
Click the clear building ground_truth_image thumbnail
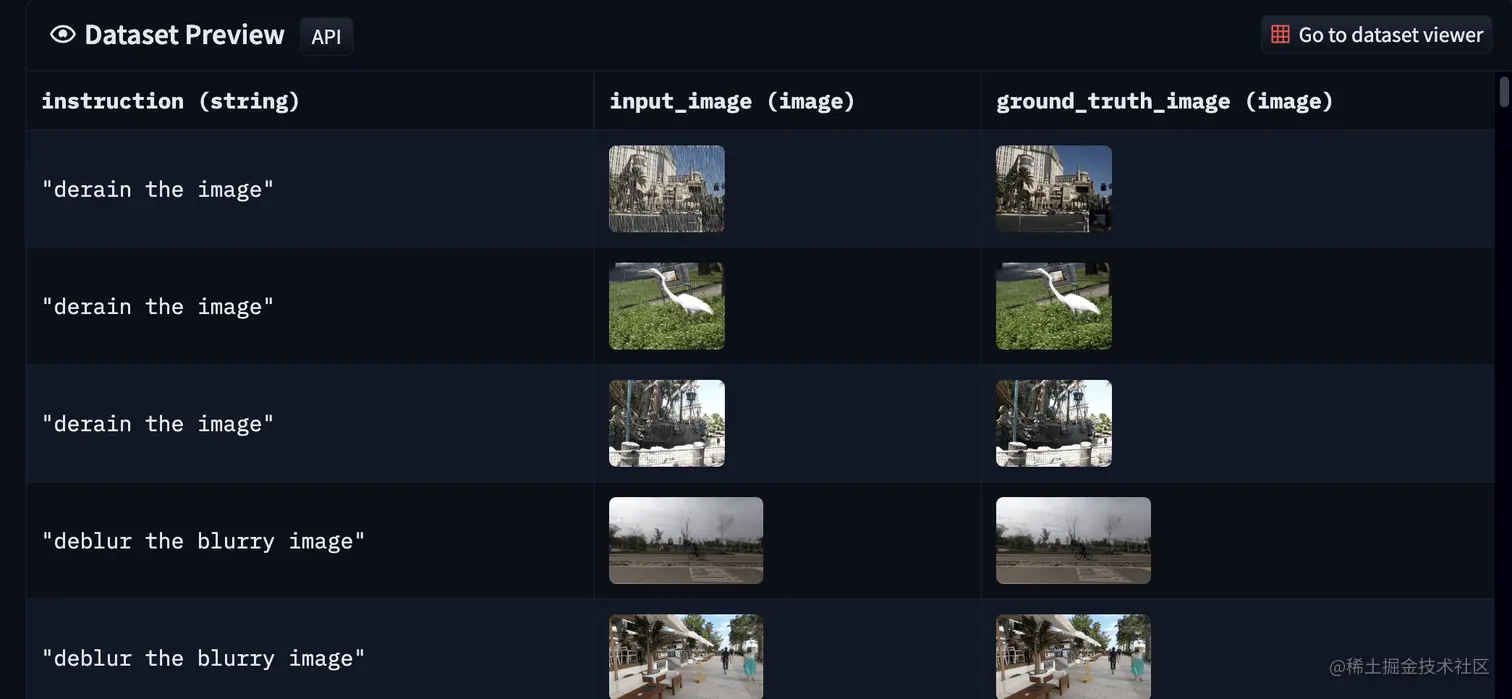pos(1053,188)
